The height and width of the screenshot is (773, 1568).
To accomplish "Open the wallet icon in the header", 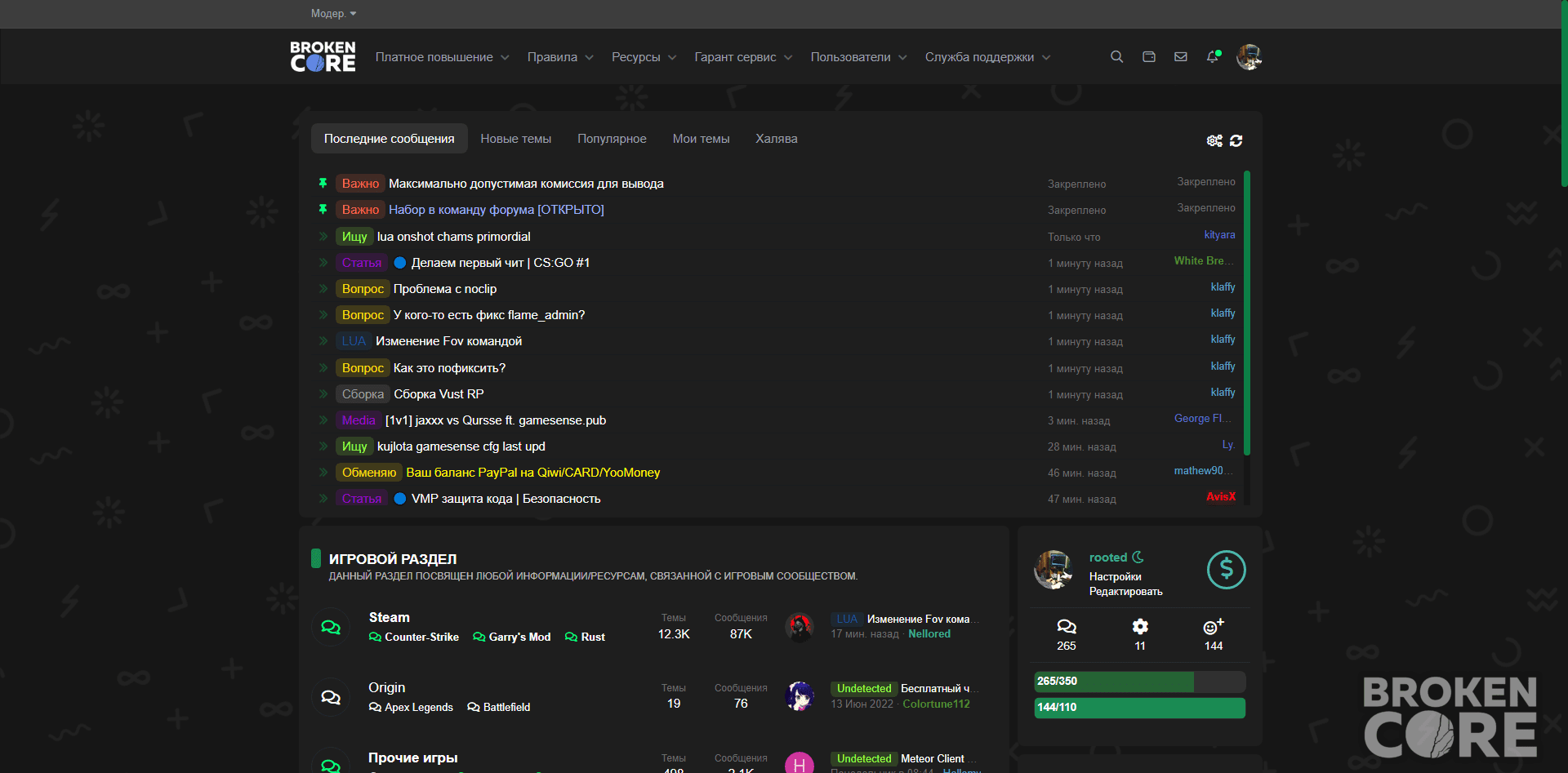I will click(x=1148, y=56).
